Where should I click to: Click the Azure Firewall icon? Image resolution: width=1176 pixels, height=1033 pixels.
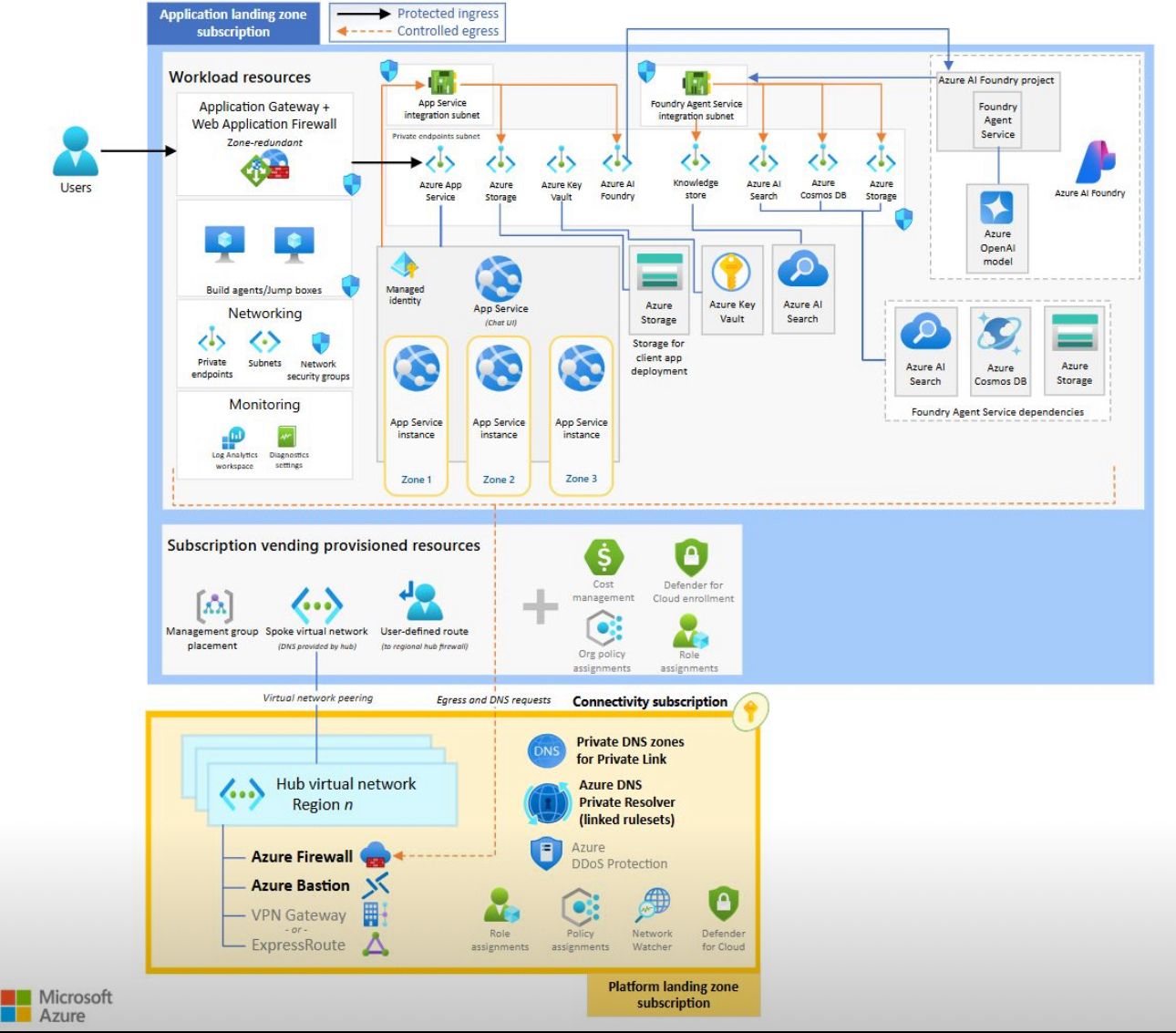pos(376,855)
